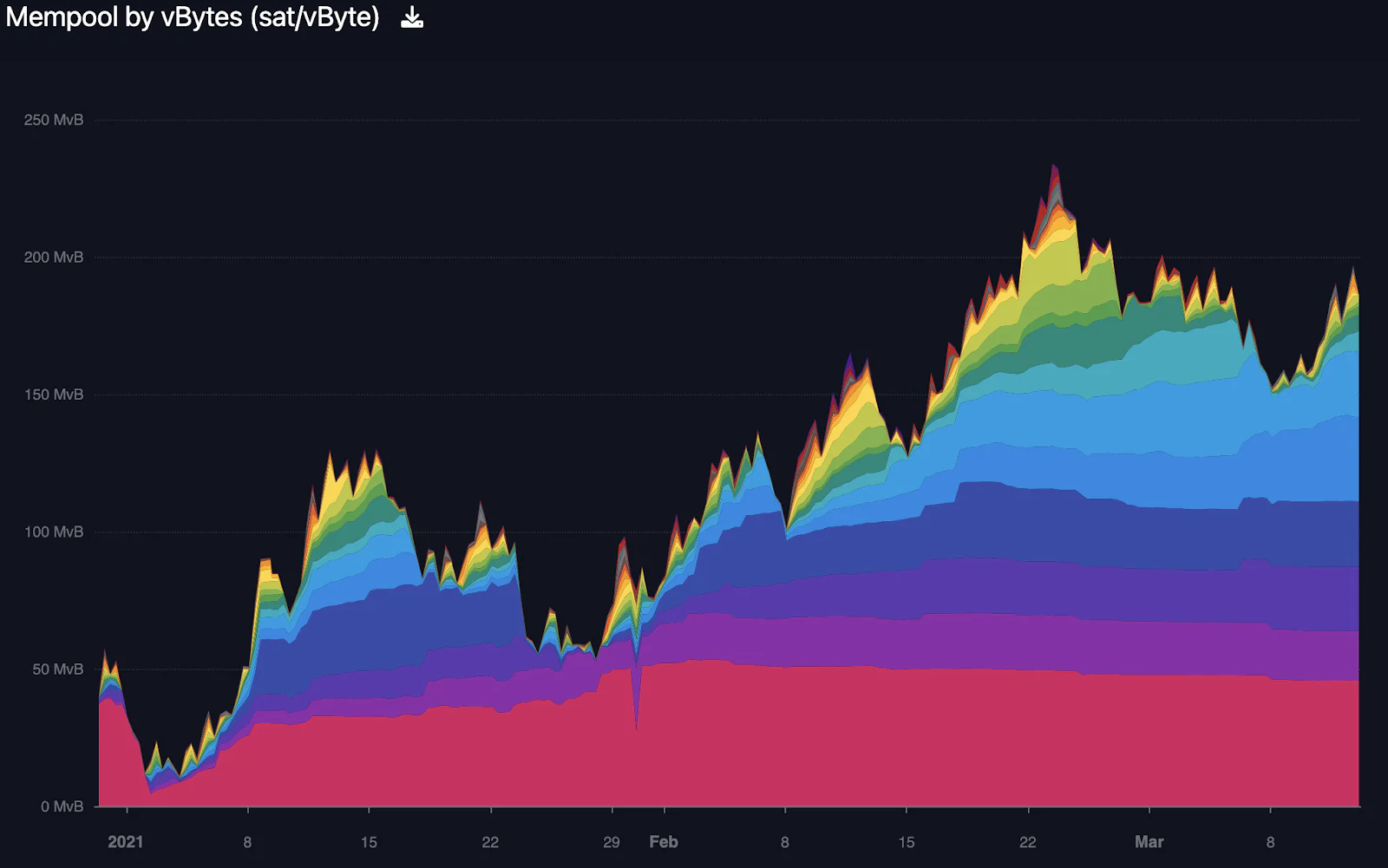Select the 200 MvB axis label
This screenshot has height=868, width=1388.
click(x=54, y=257)
